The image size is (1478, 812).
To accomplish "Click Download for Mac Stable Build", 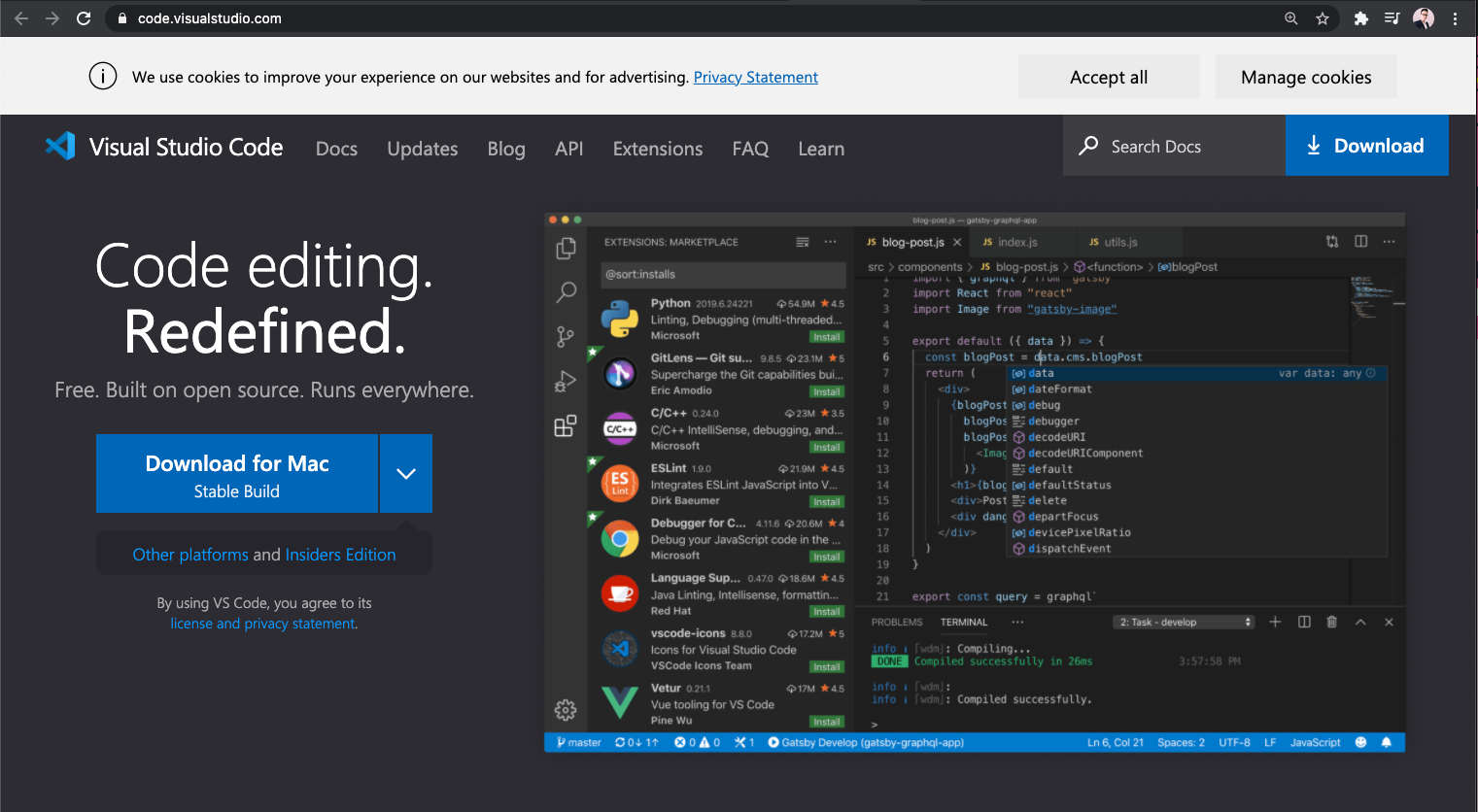I will pos(237,473).
